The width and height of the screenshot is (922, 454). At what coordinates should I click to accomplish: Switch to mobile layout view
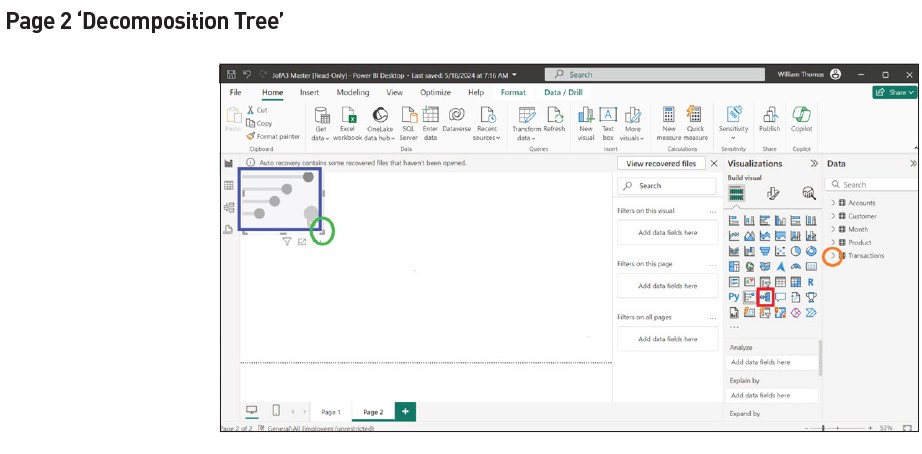pyautogui.click(x=276, y=411)
